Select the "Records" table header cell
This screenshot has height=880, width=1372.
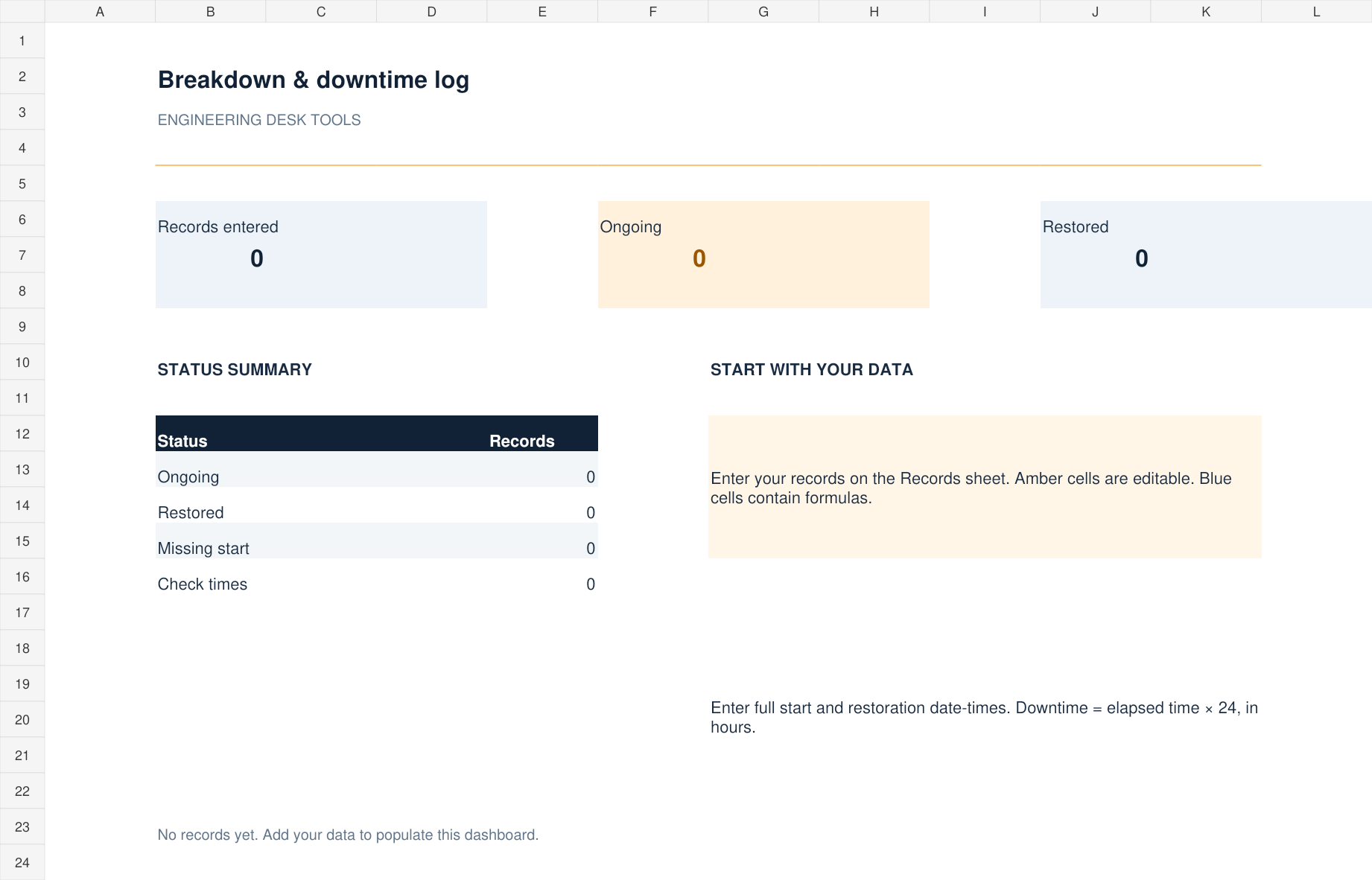(522, 441)
